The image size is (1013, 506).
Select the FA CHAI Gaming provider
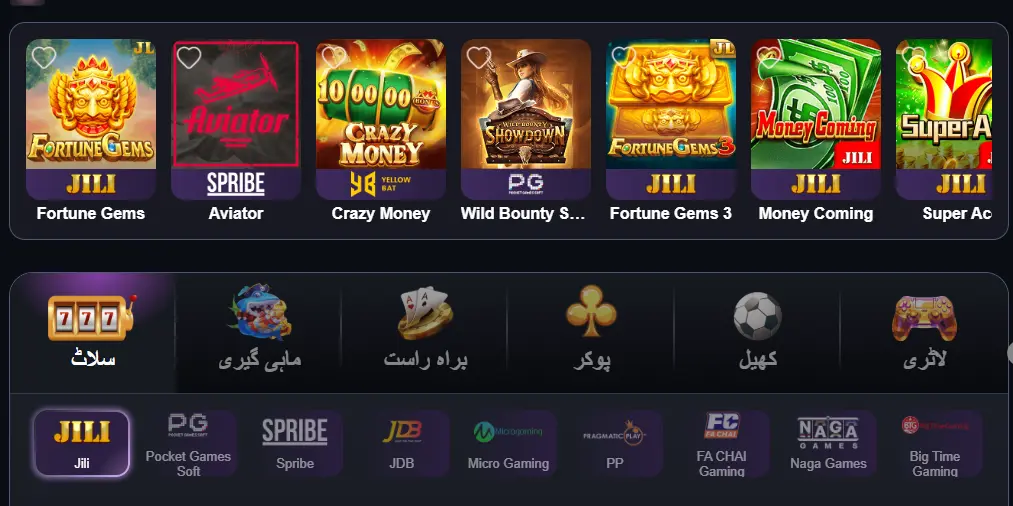722,444
